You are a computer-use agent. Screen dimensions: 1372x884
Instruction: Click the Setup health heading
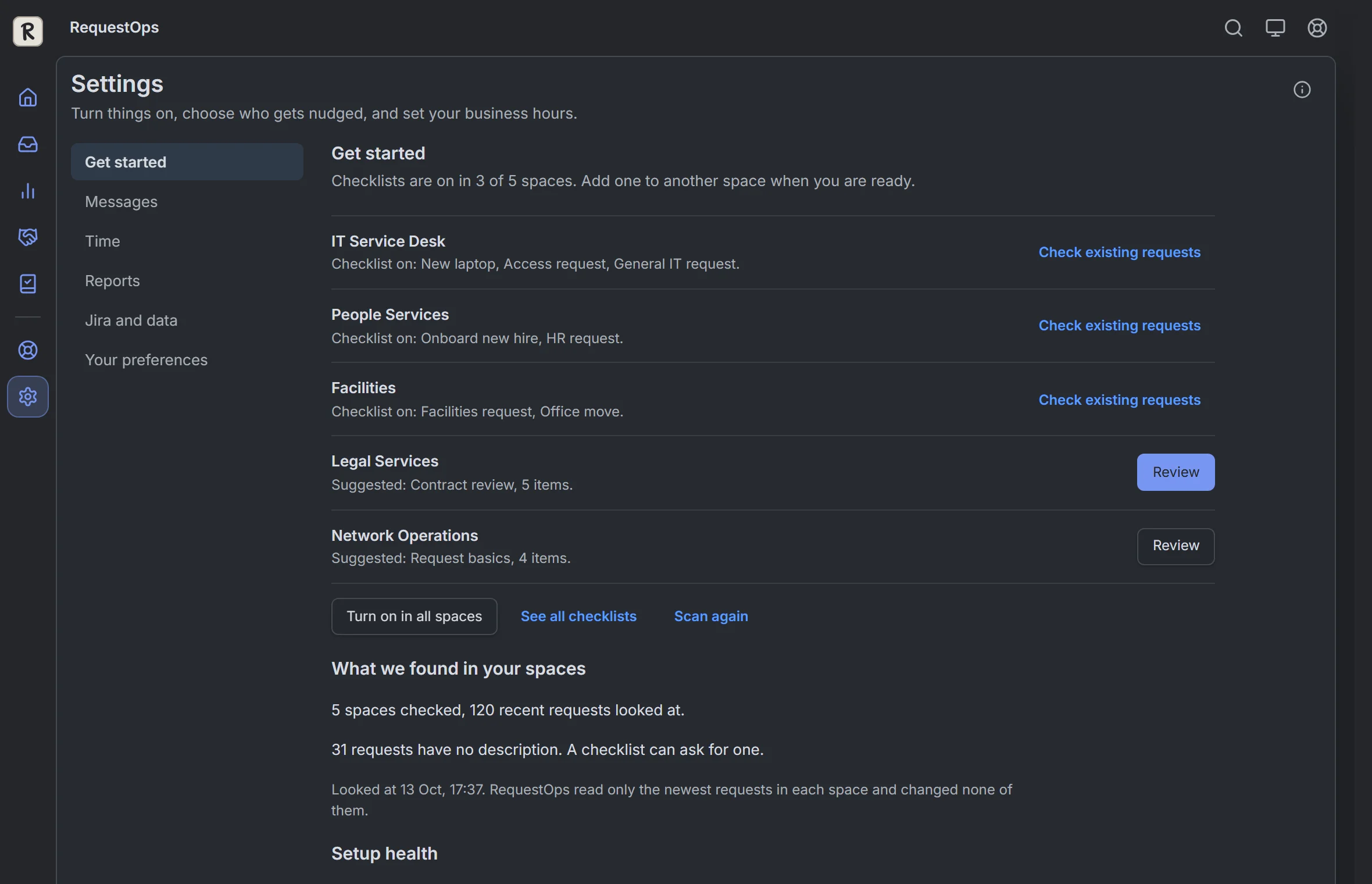tap(384, 853)
